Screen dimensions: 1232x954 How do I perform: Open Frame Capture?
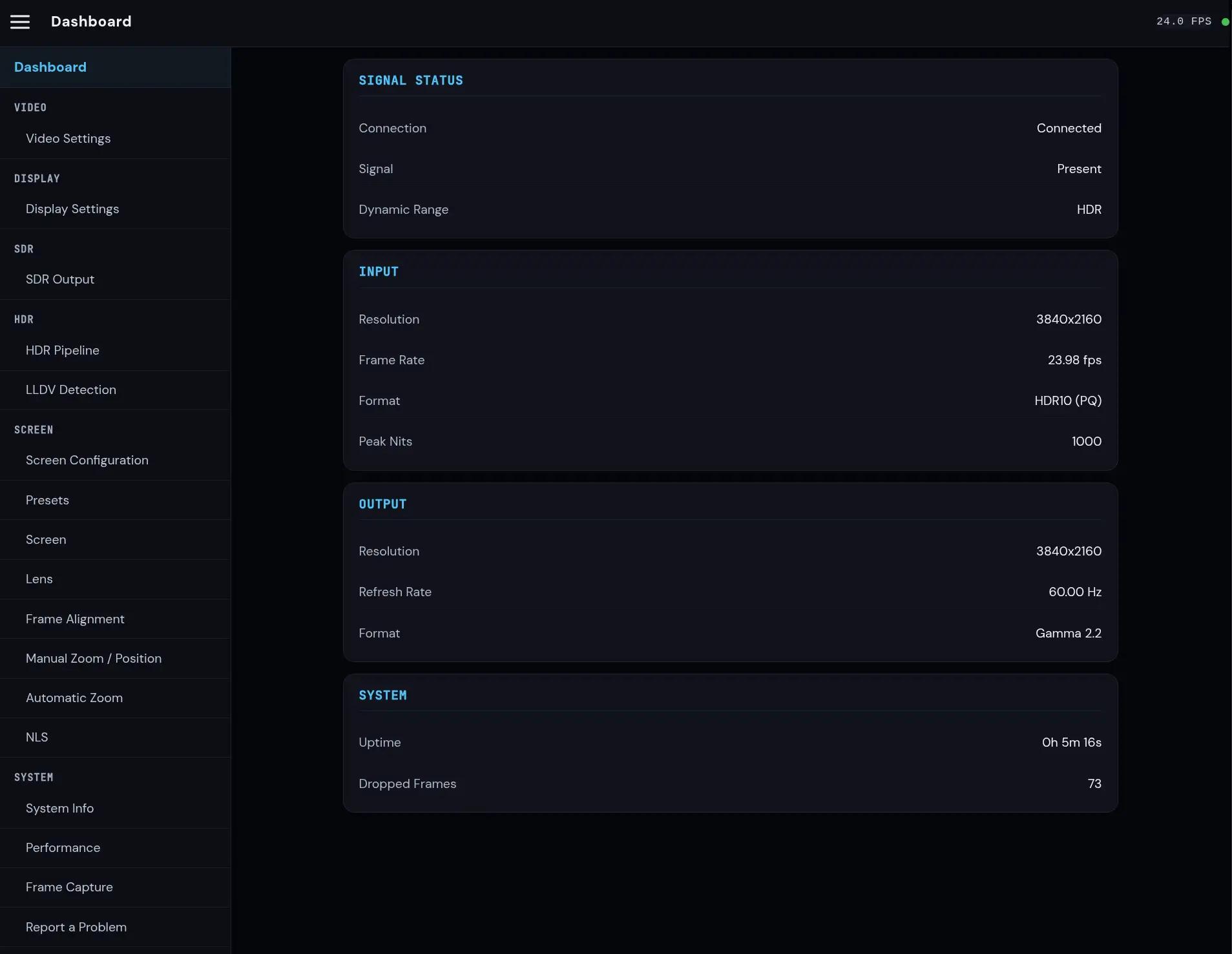115,887
